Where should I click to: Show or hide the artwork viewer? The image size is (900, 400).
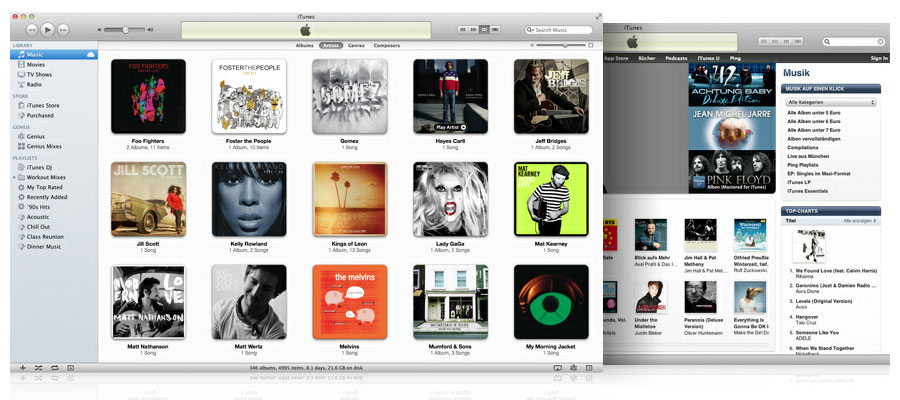tap(70, 368)
